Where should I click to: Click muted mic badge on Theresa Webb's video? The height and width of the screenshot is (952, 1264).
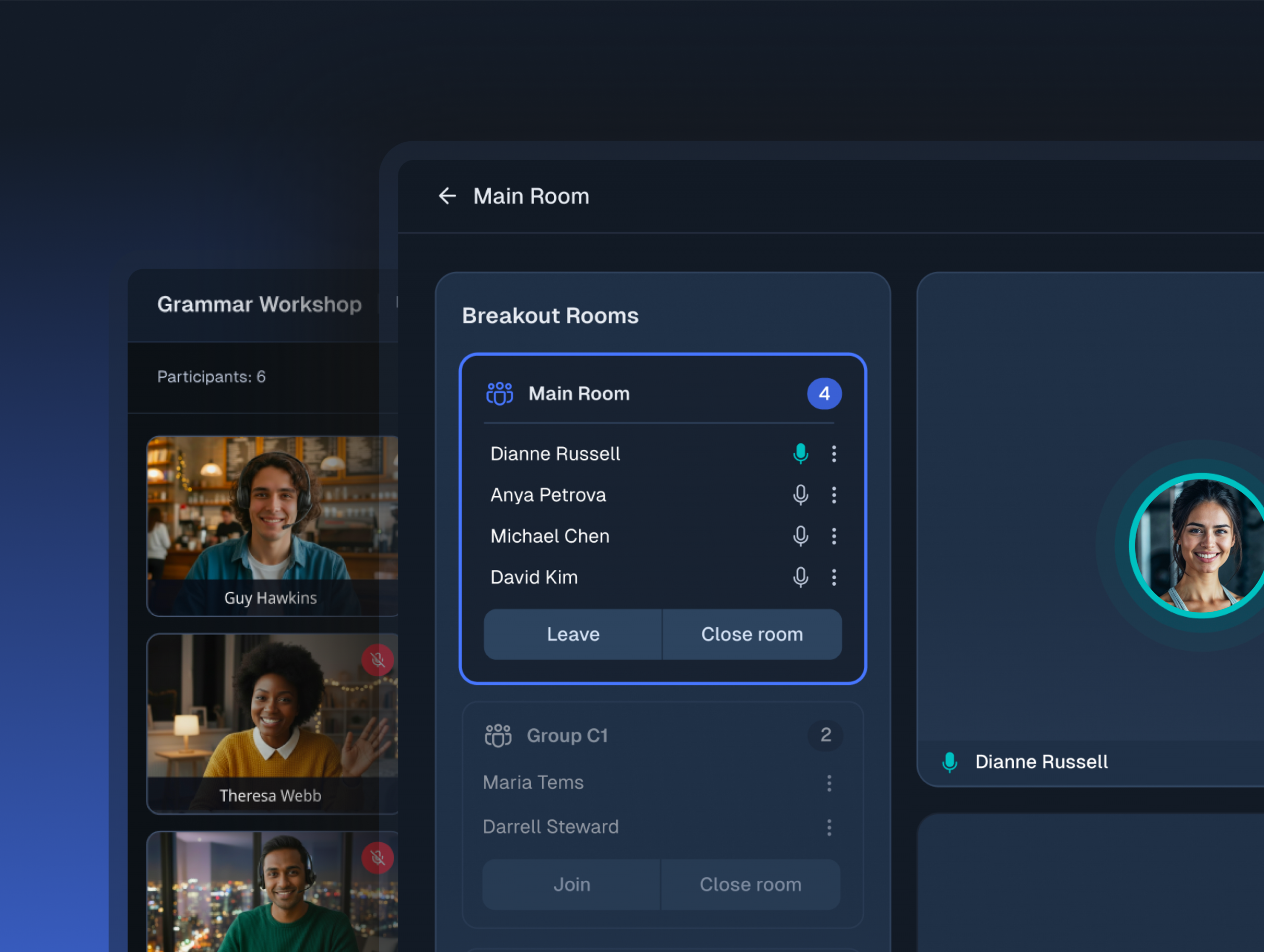[377, 660]
